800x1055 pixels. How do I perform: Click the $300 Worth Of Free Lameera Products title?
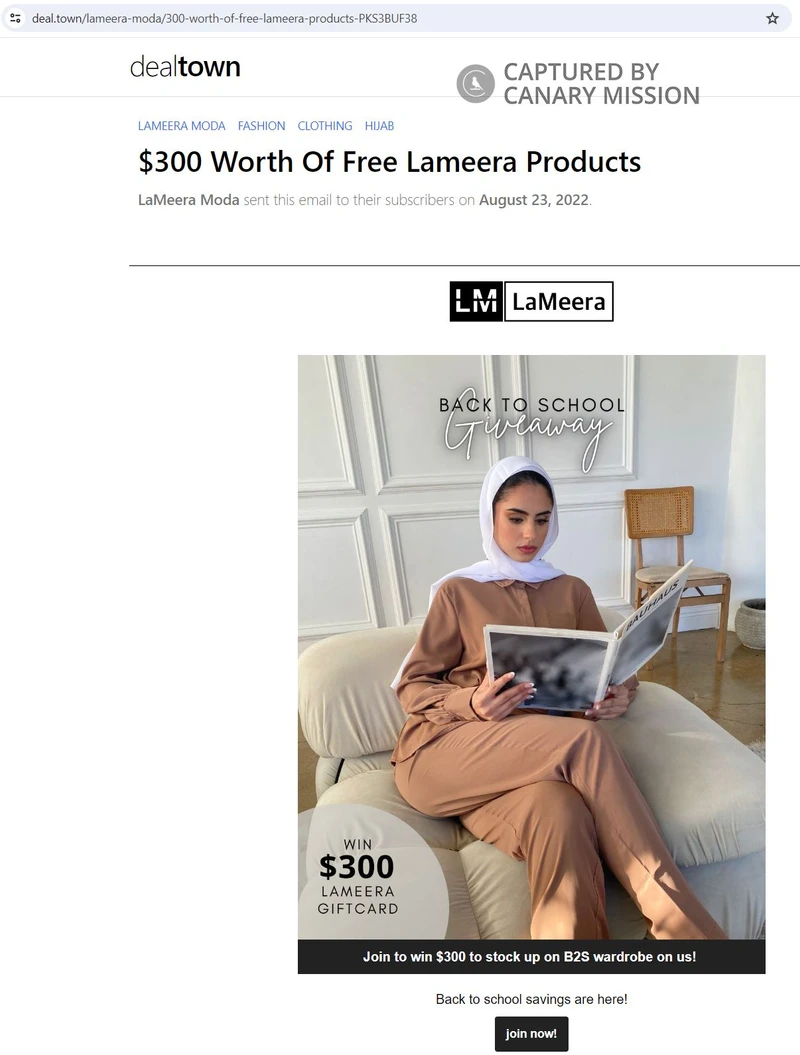click(x=390, y=162)
